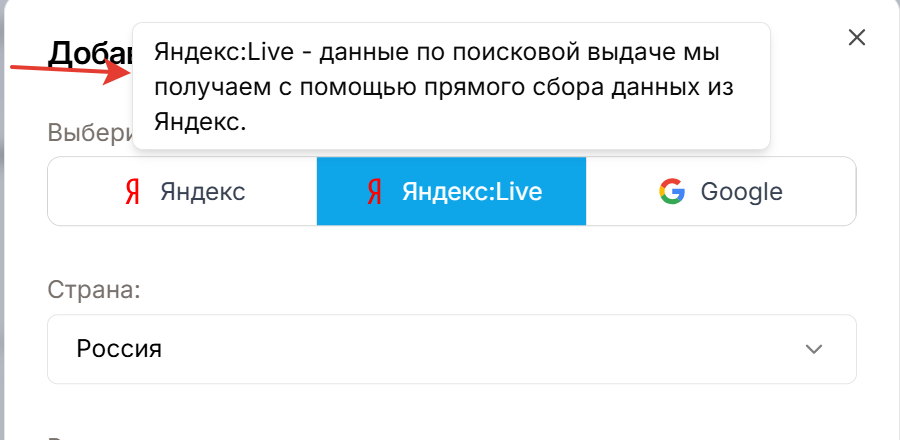900x440 pixels.
Task: Select the highlighted Яндекс:Live option
Action: 451,192
